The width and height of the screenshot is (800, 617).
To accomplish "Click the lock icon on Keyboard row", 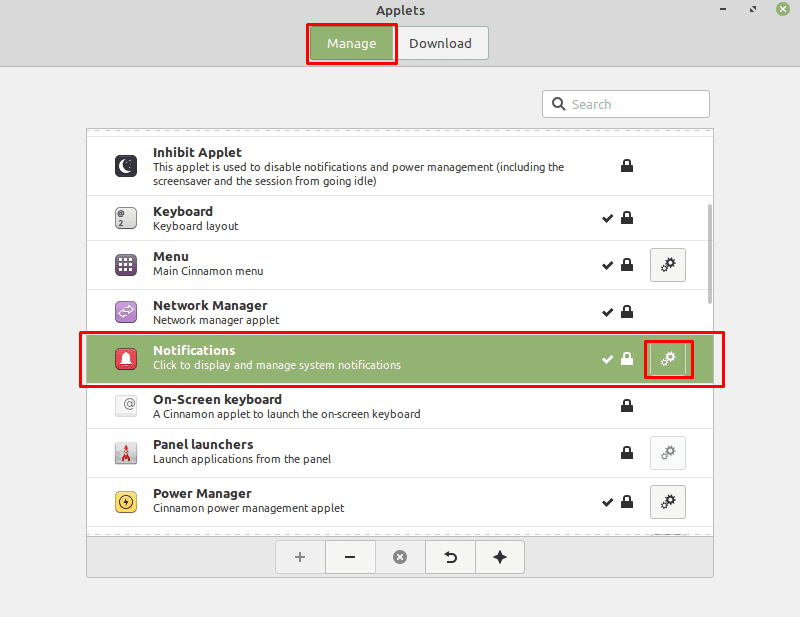I will tap(627, 218).
